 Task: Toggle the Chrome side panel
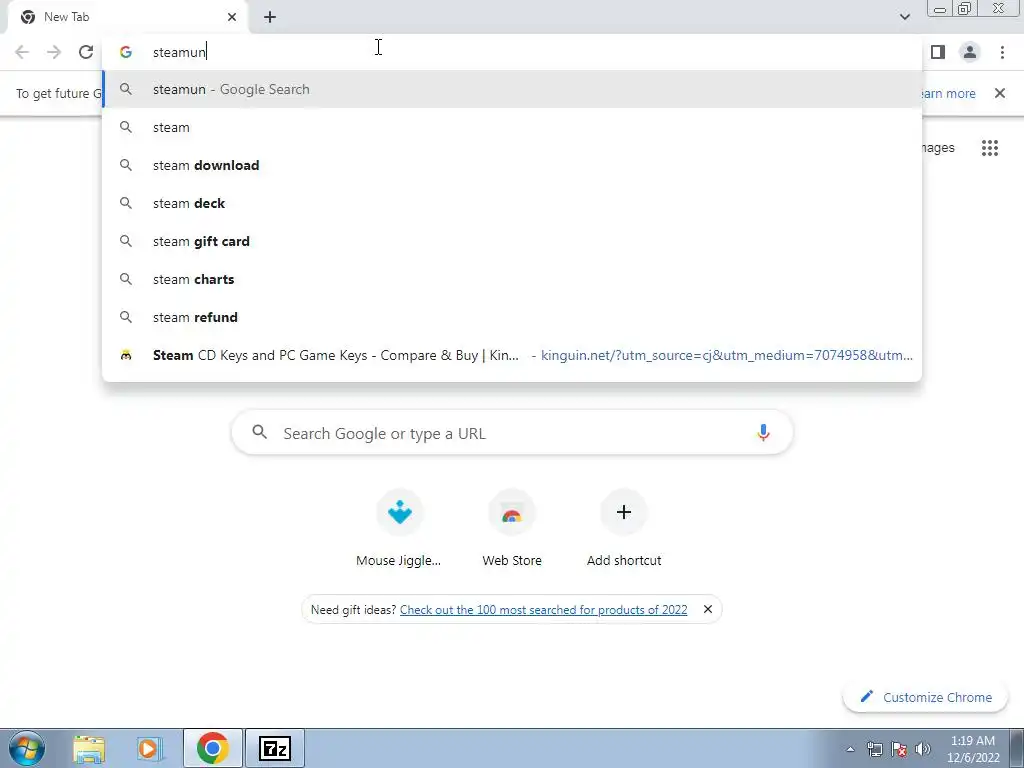[x=938, y=52]
